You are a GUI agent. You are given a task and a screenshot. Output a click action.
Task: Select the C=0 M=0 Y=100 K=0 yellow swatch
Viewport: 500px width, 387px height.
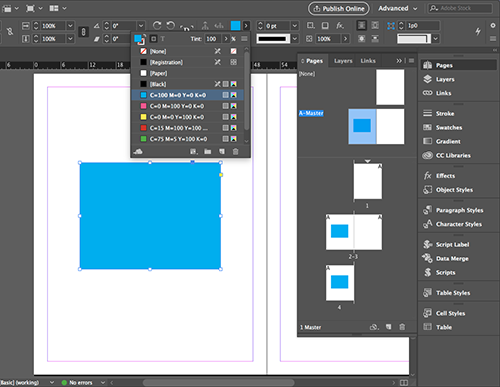(187, 117)
